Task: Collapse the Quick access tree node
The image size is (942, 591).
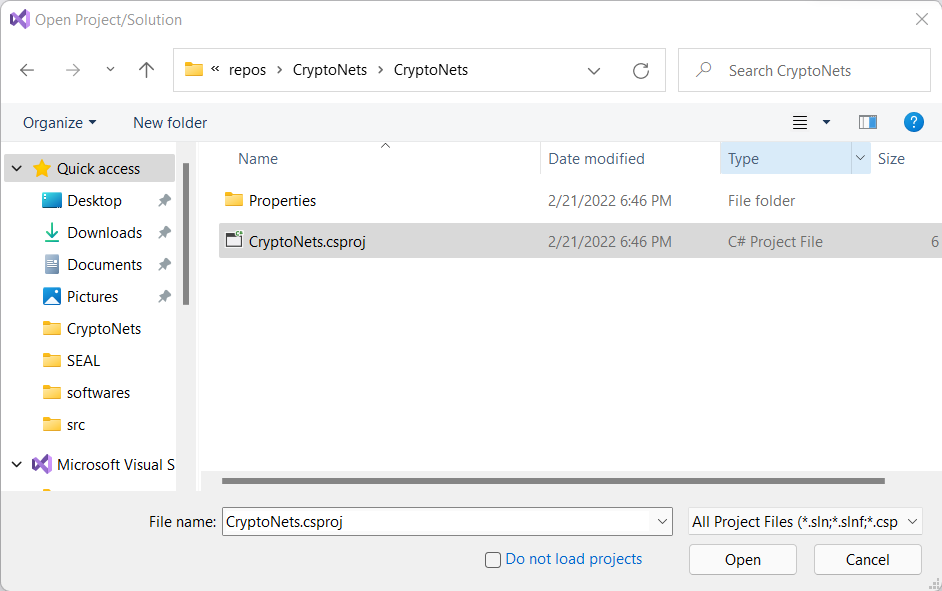Action: pyautogui.click(x=17, y=169)
